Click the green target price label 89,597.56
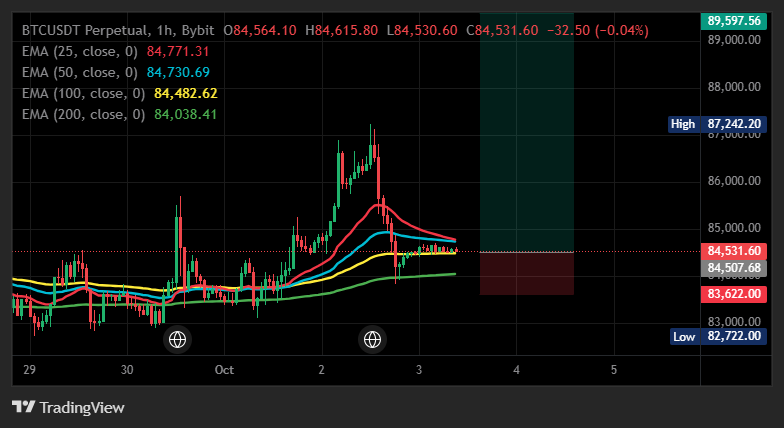The image size is (784, 428). coord(734,21)
